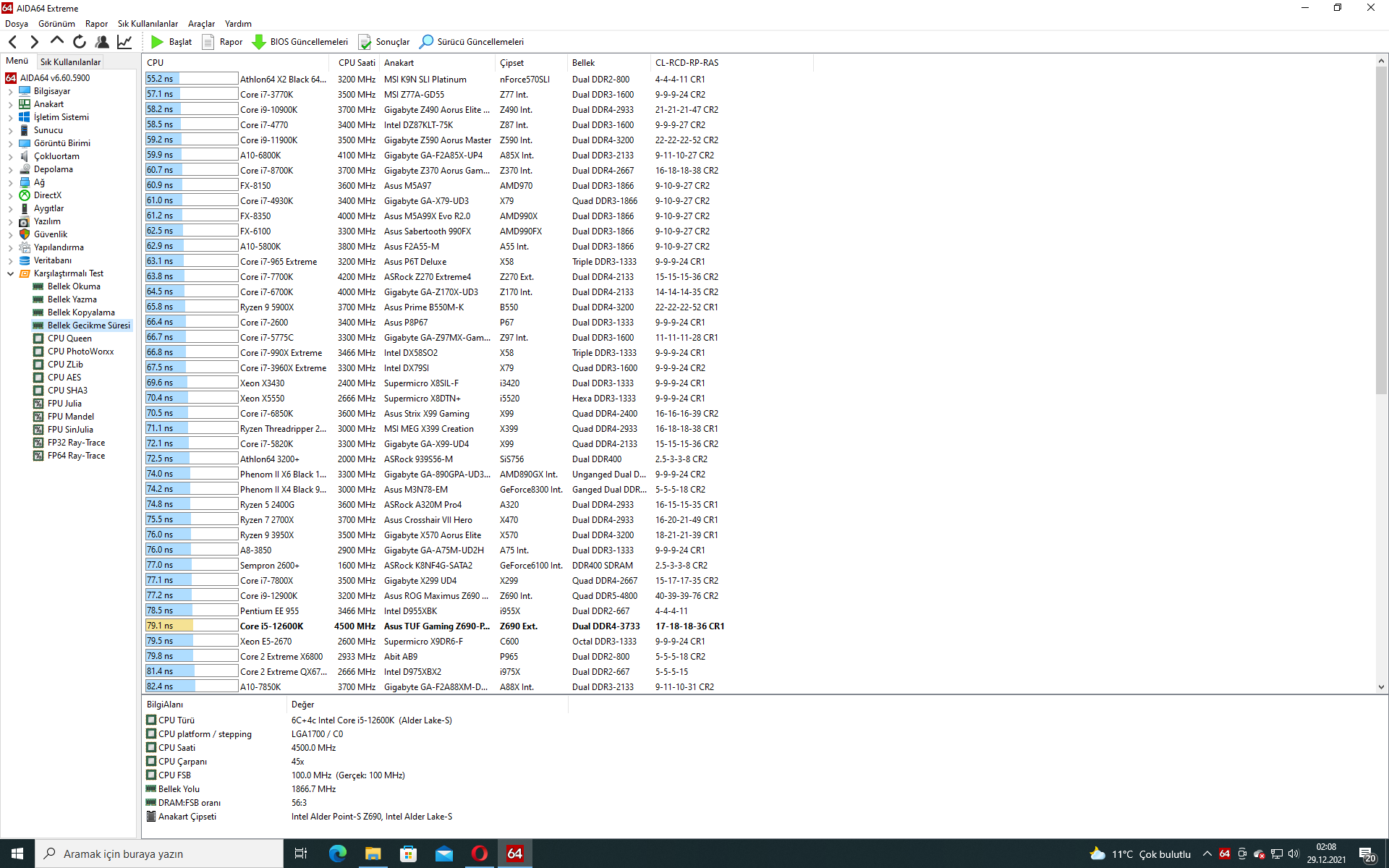The height and width of the screenshot is (868, 1389).
Task: Click the Yapılandırma configuration icon
Action: [25, 247]
